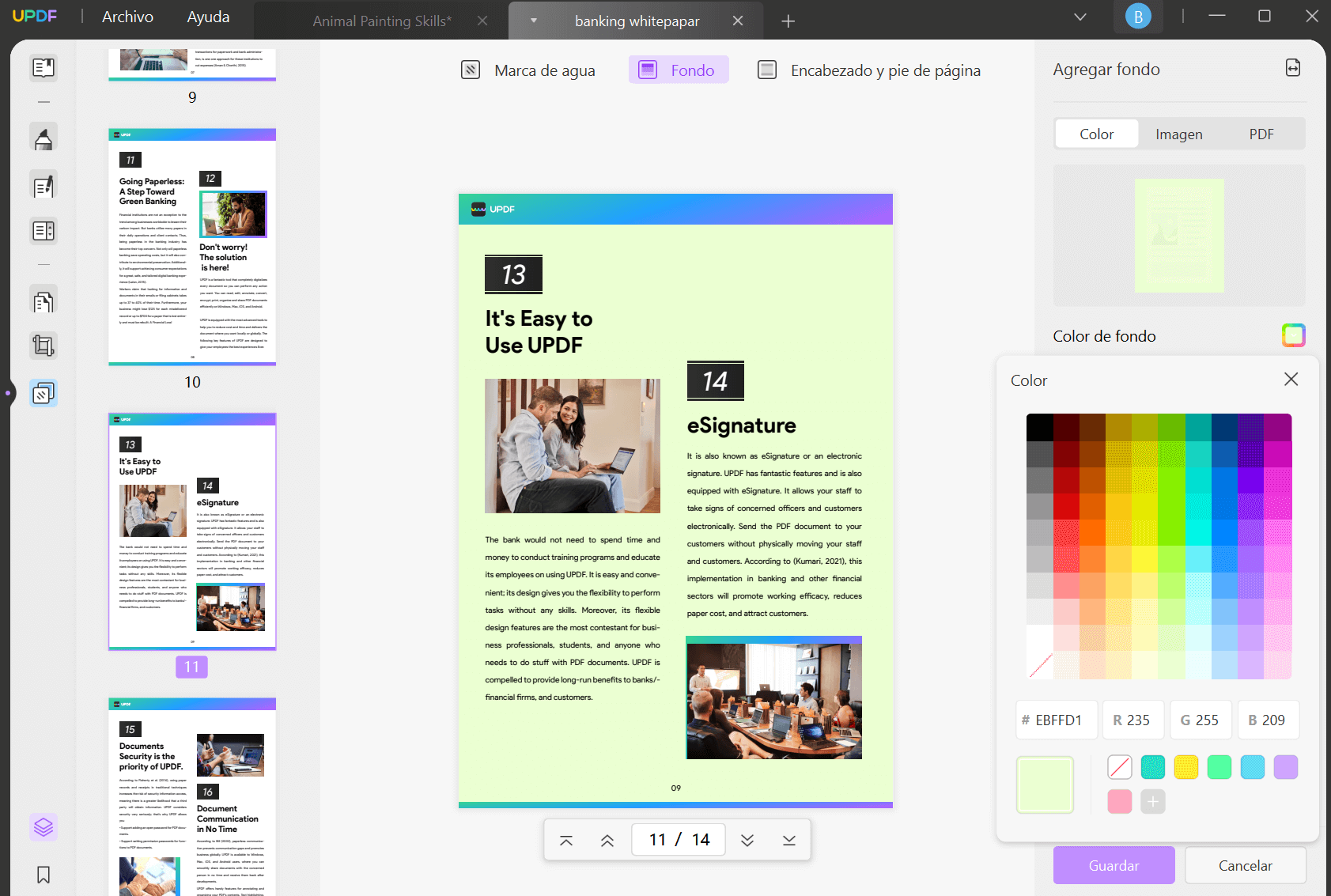Select the pink preset color swatch
The width and height of the screenshot is (1331, 896).
point(1119,801)
